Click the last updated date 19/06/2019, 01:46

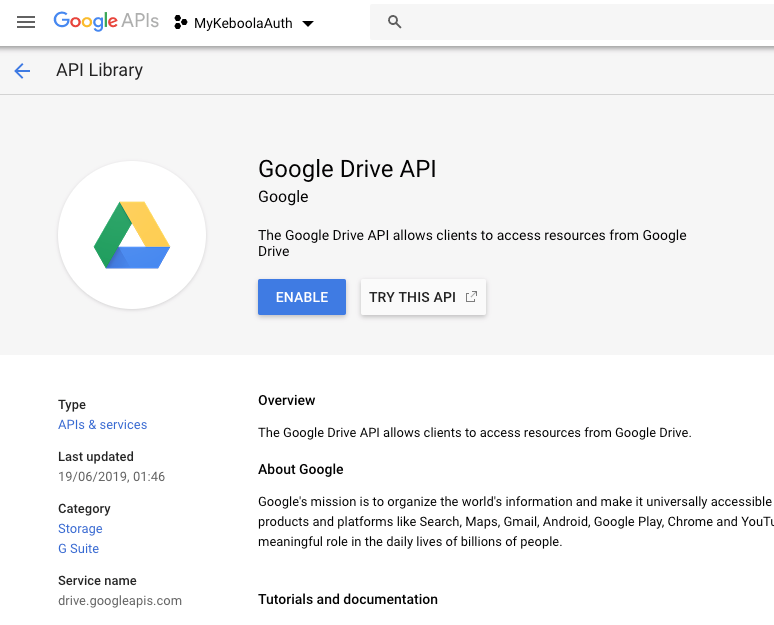coord(112,476)
